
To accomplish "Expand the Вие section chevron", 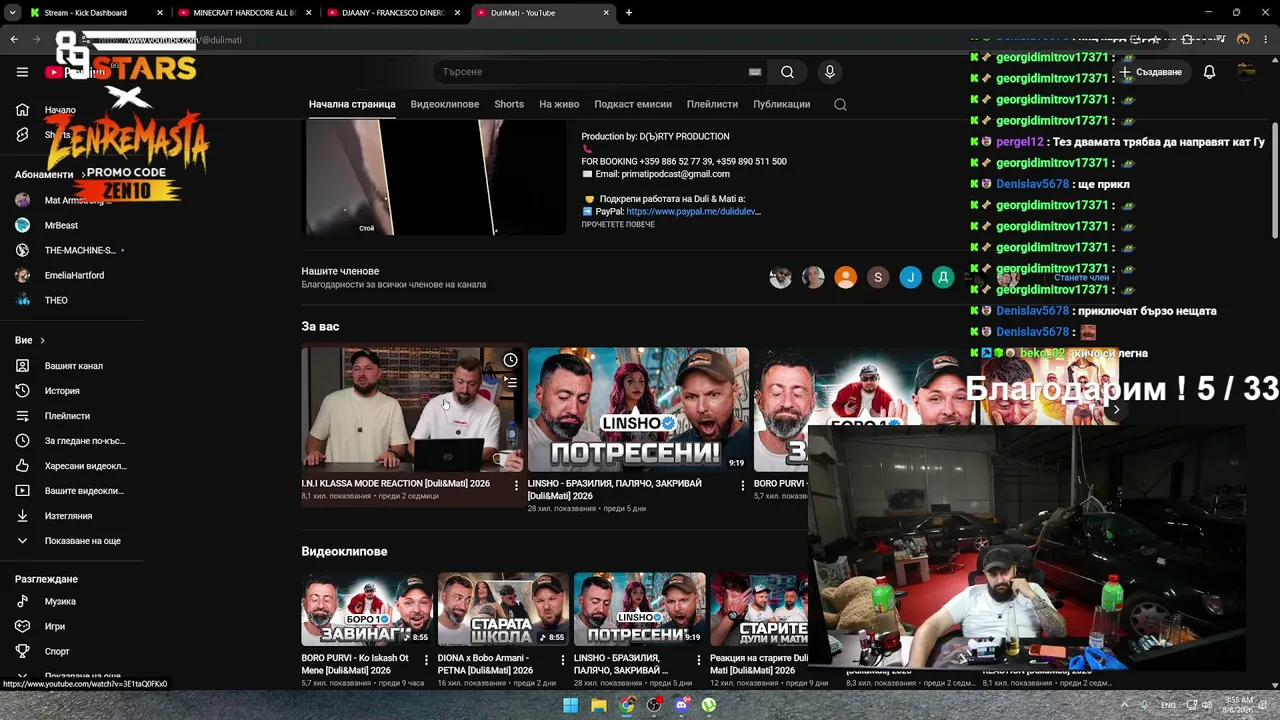I will point(42,341).
